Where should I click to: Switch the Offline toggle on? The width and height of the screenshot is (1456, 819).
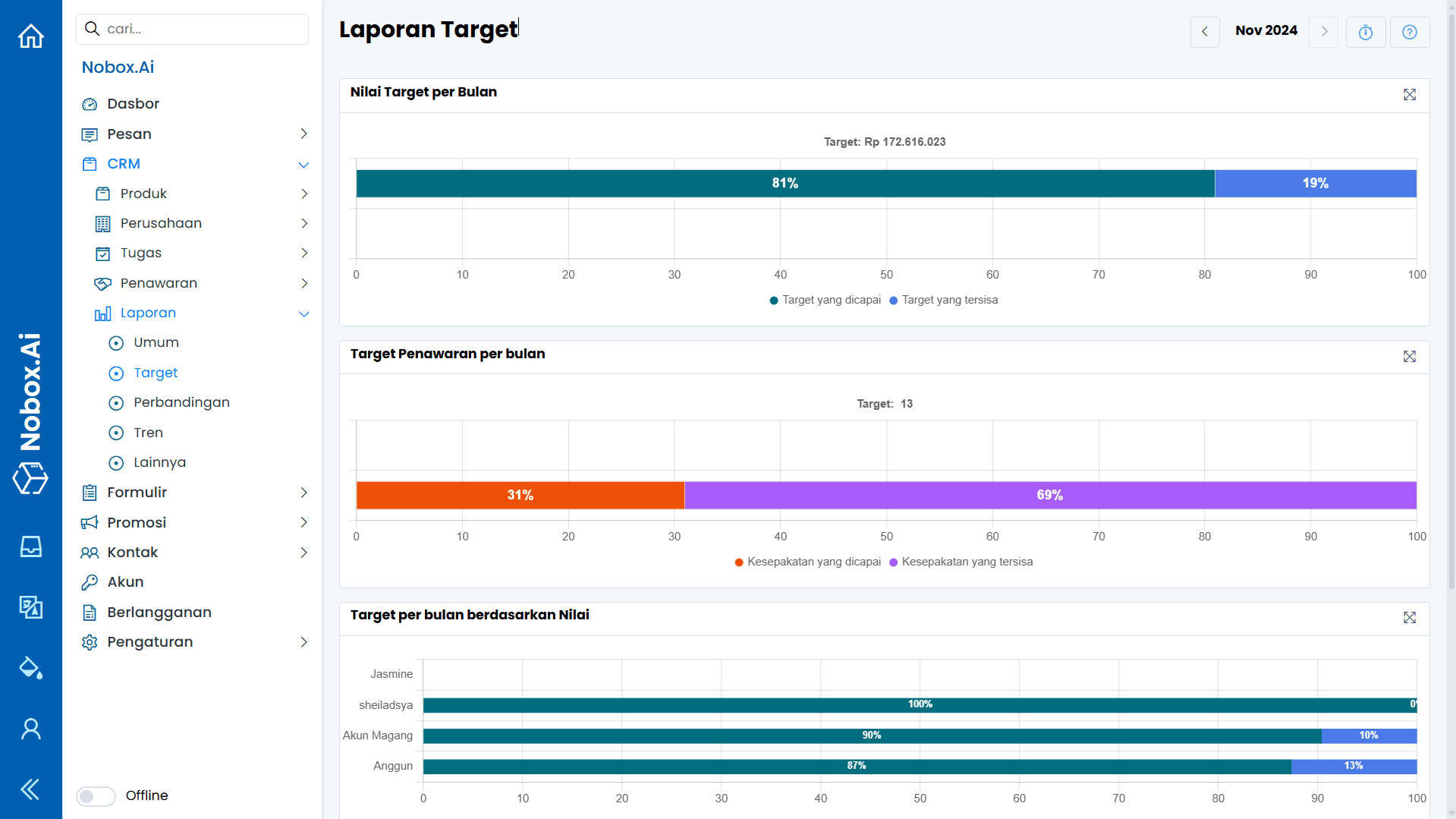95,796
